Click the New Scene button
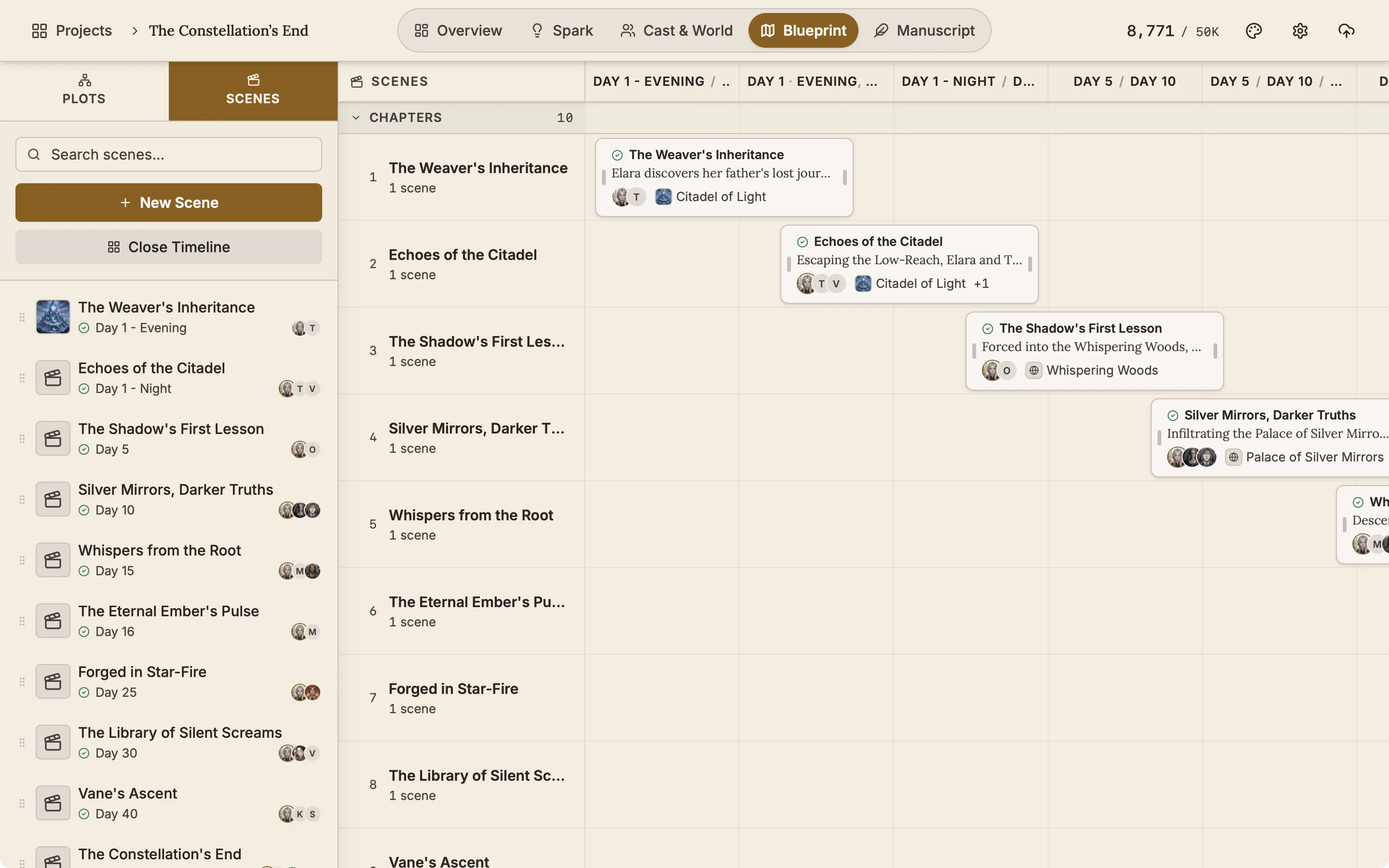The image size is (1389, 868). pyautogui.click(x=169, y=203)
